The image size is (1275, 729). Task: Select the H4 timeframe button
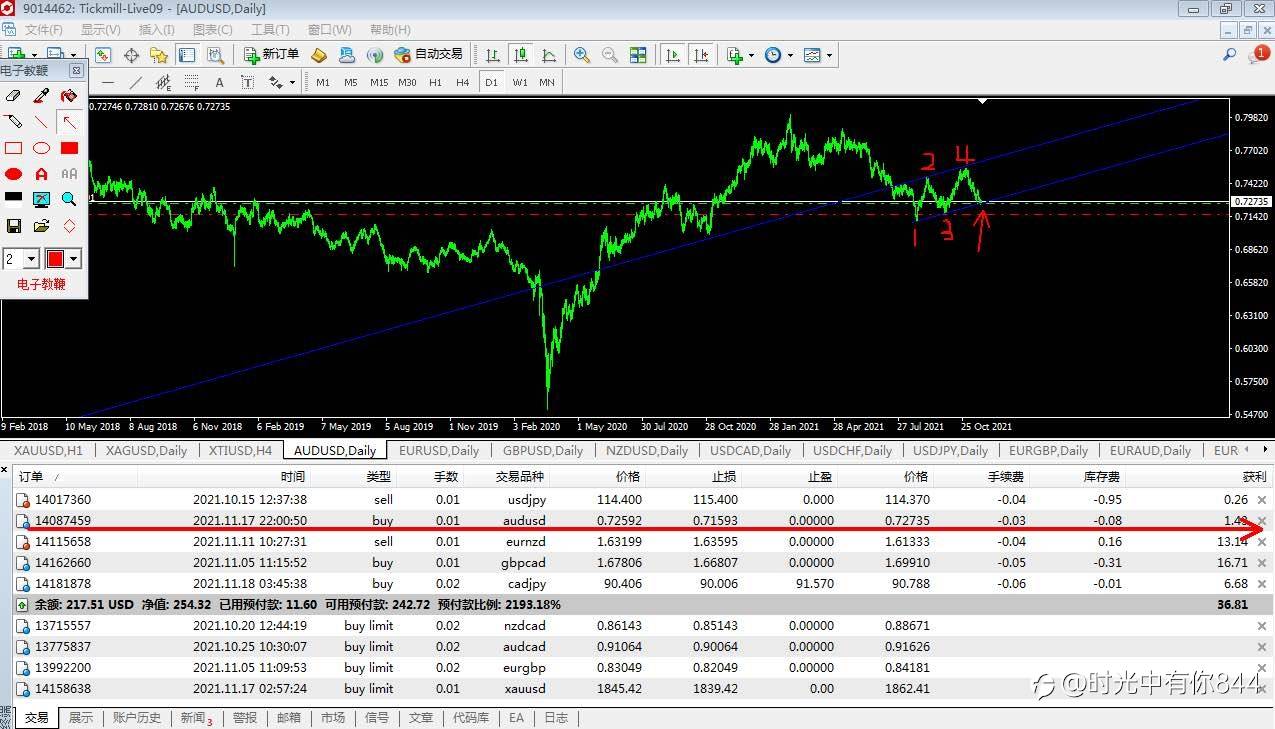(462, 82)
